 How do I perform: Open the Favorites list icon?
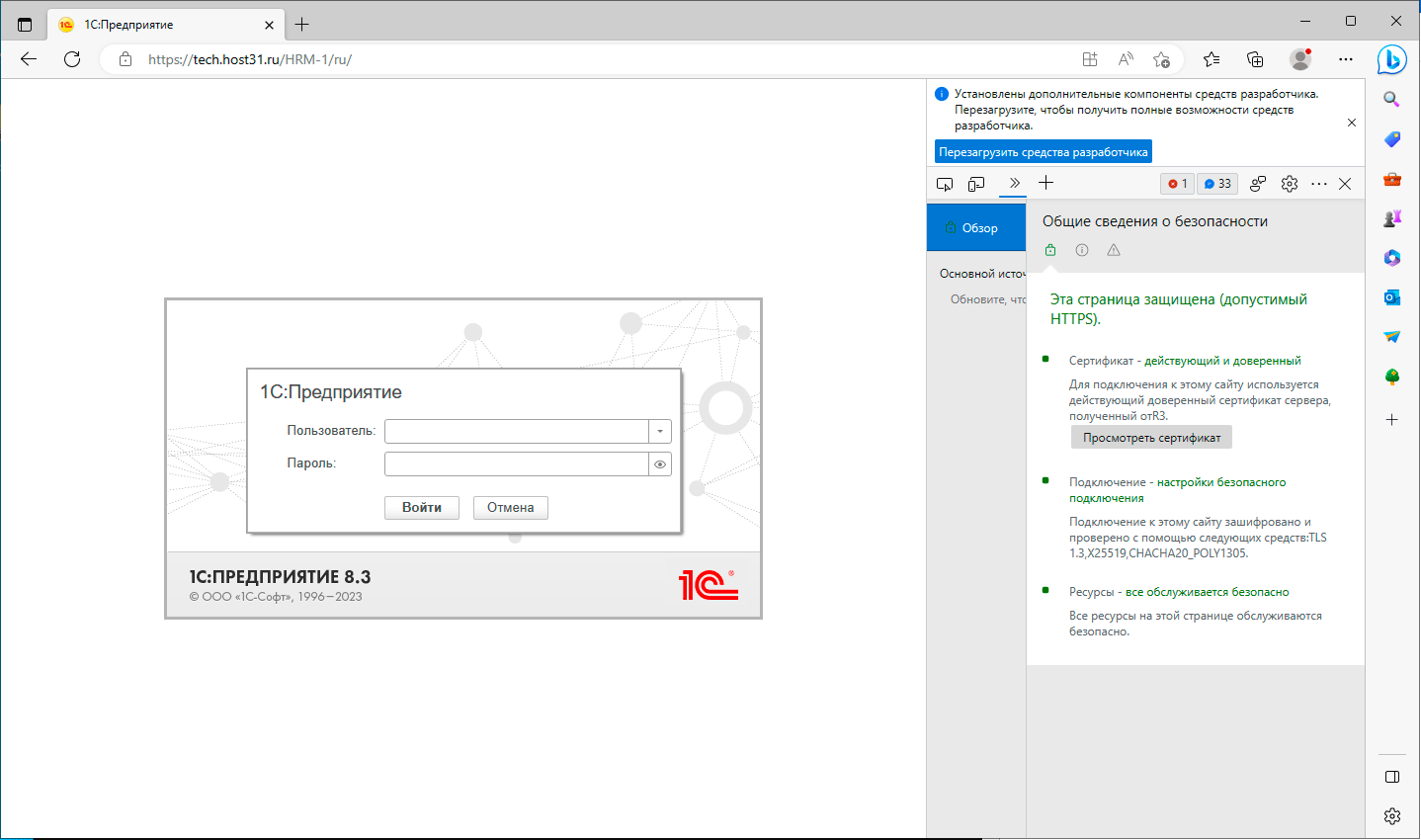1212,59
